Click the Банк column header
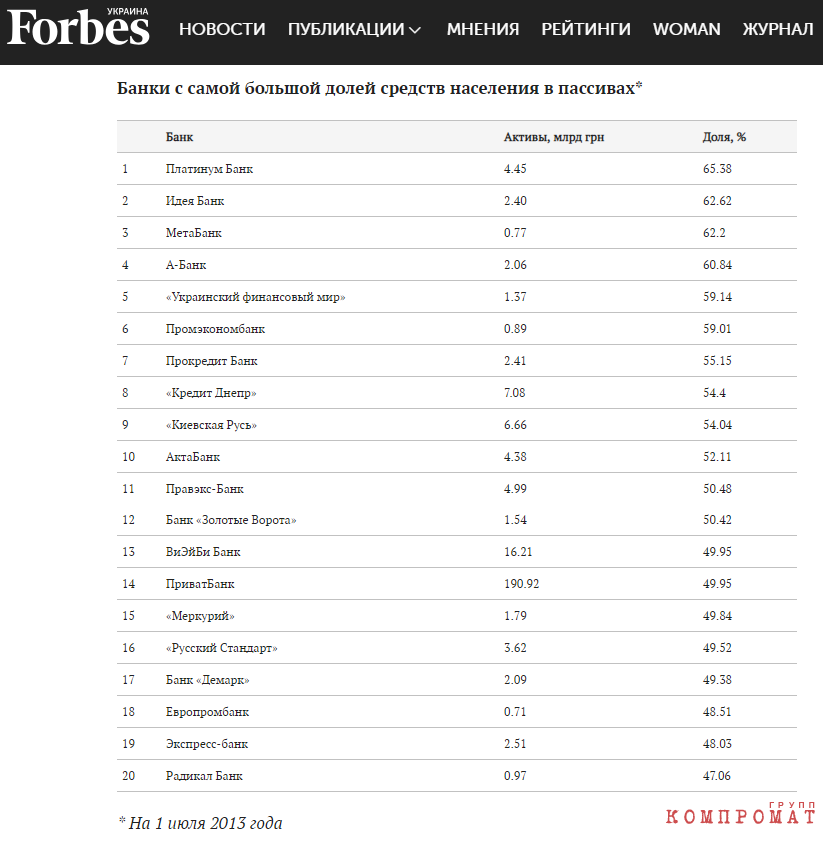Viewport: 826px width, 844px height. tap(179, 137)
